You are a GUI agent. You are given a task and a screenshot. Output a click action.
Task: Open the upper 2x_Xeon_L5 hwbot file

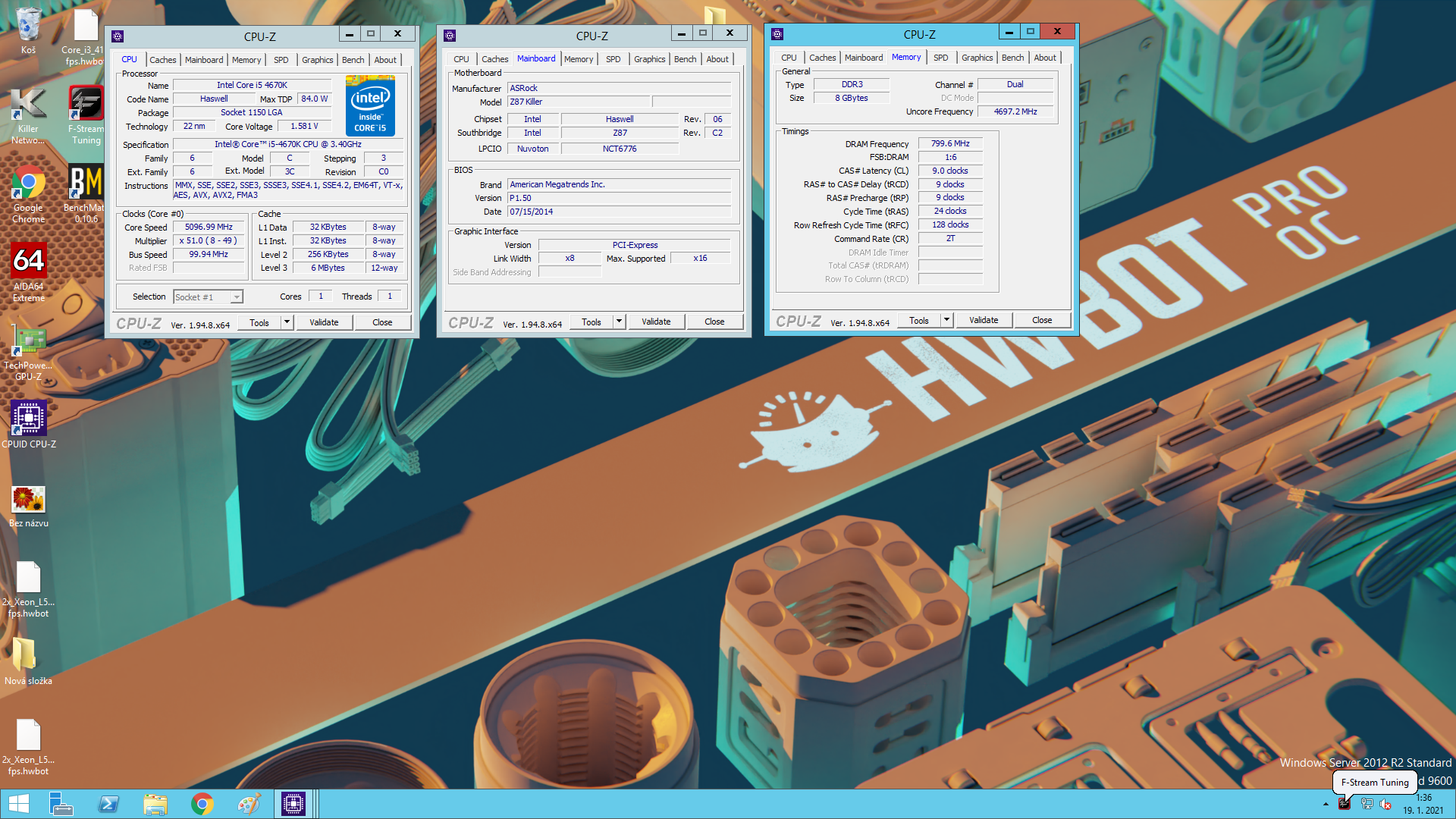pos(28,590)
